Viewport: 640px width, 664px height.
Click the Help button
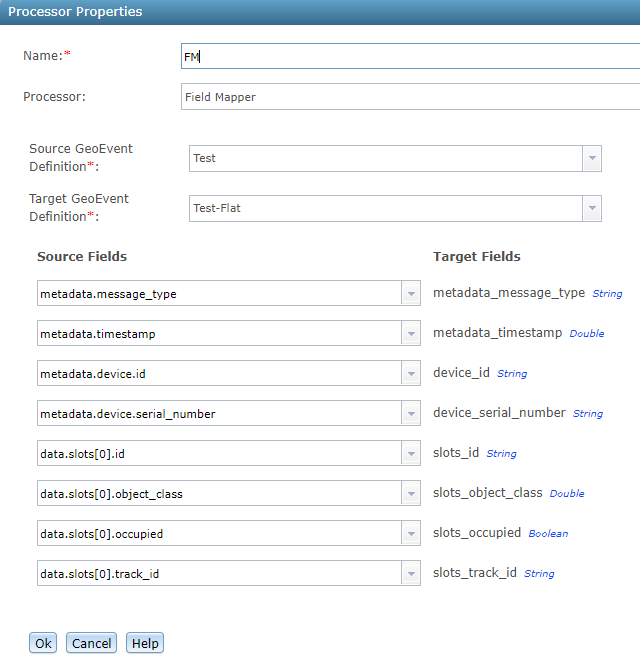coord(145,643)
